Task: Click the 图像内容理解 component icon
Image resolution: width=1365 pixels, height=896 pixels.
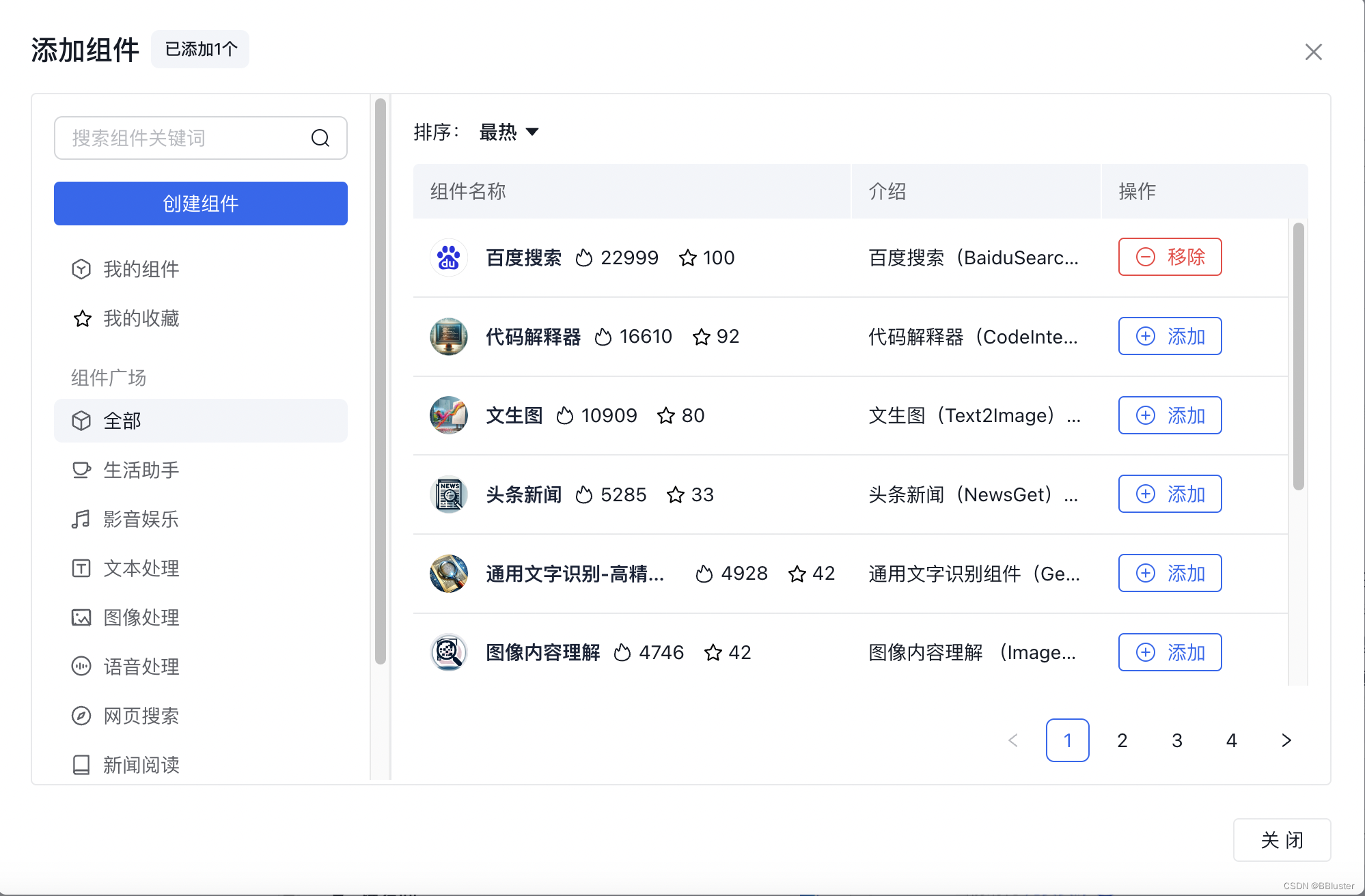Action: point(448,652)
